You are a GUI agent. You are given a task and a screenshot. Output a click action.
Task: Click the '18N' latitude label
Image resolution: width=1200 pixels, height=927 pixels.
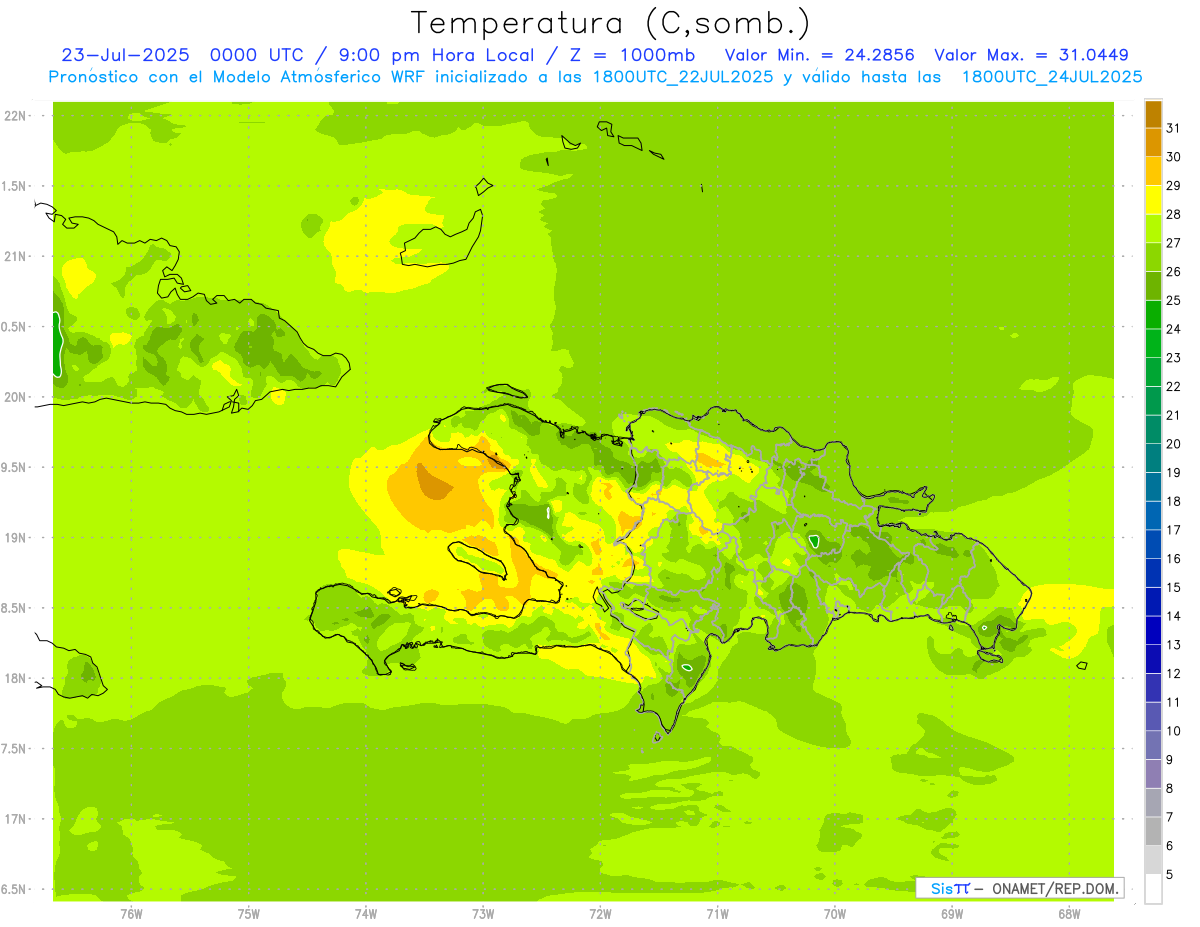tap(17, 678)
